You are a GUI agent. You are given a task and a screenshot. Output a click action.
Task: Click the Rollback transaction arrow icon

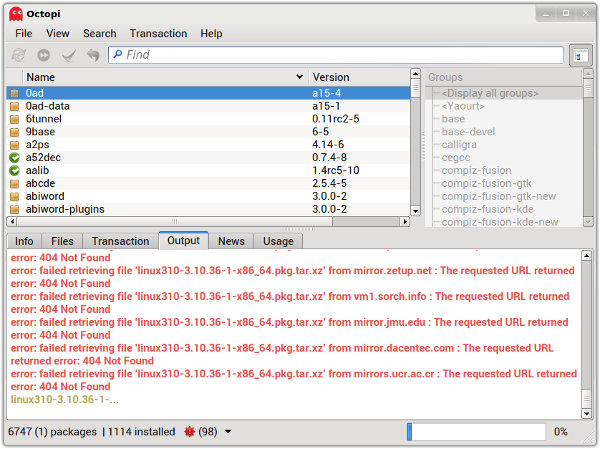[93, 55]
